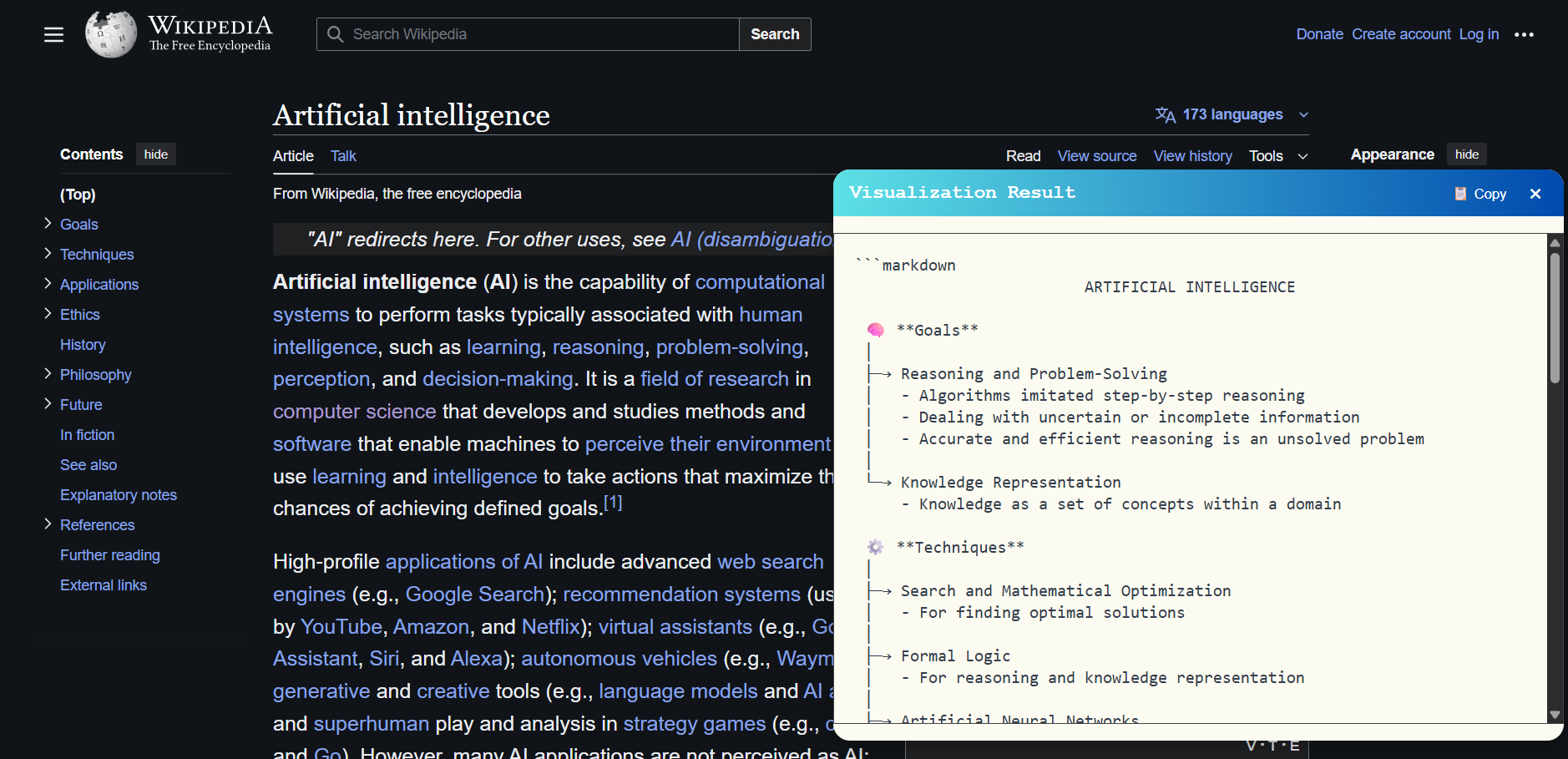Open the hamburger main menu
The image size is (1568, 759).
pos(53,34)
